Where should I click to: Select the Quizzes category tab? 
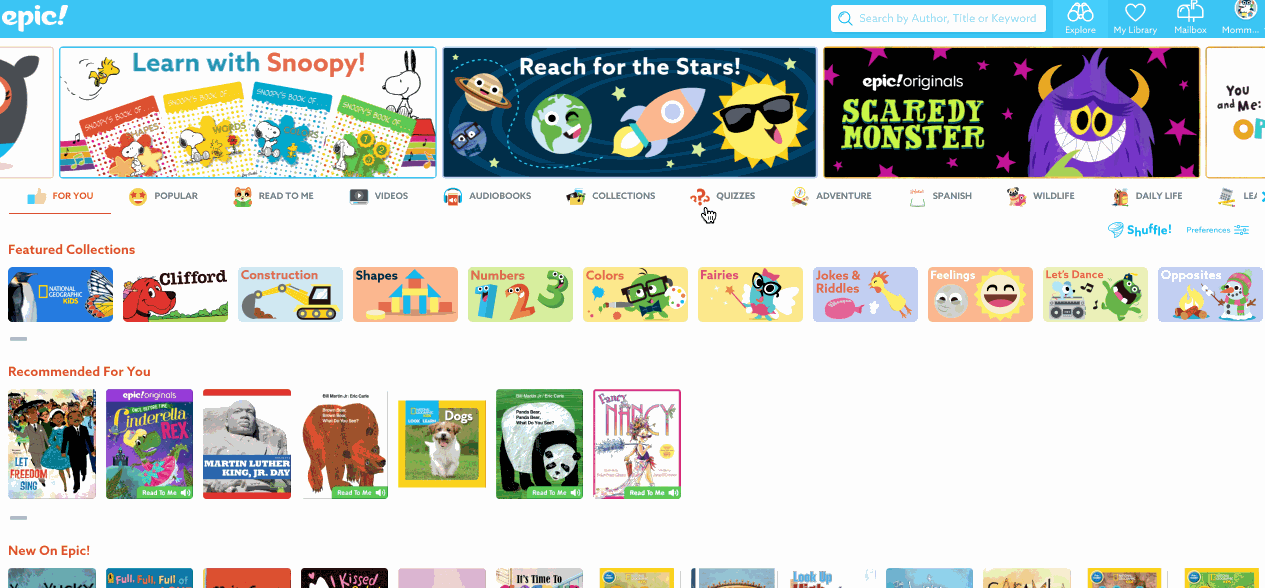coord(723,196)
